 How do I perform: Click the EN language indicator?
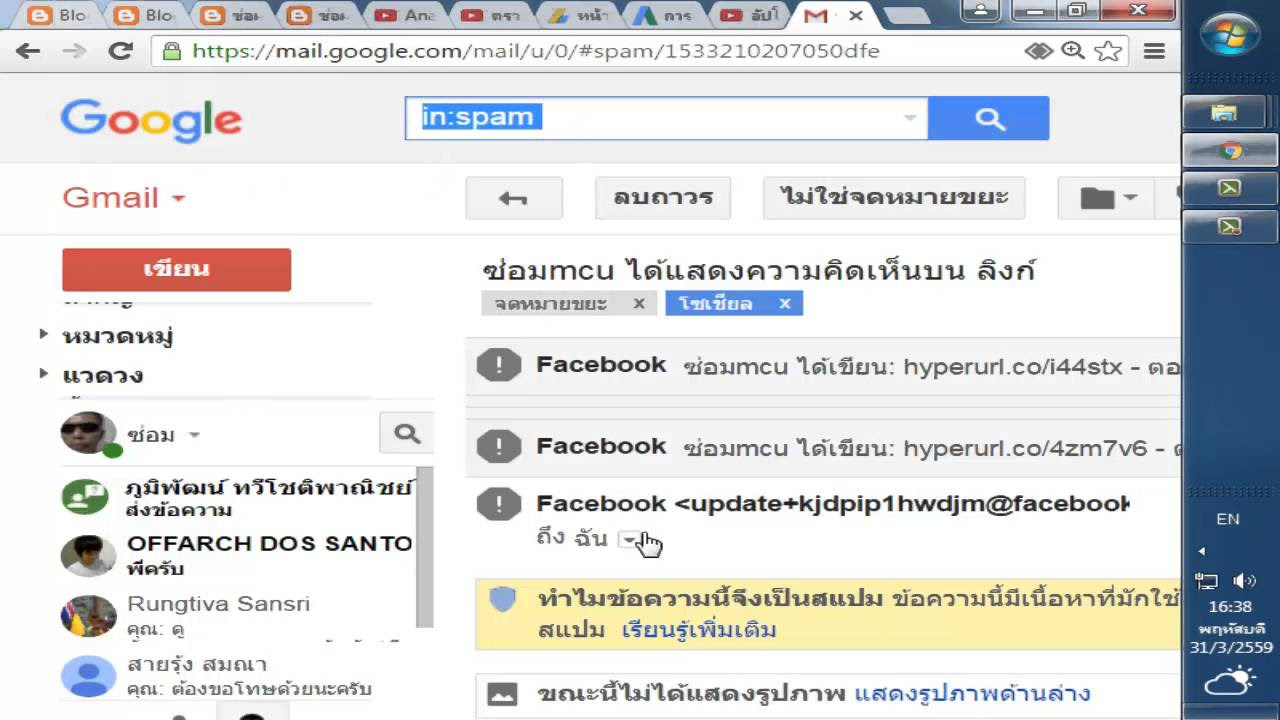pos(1228,519)
